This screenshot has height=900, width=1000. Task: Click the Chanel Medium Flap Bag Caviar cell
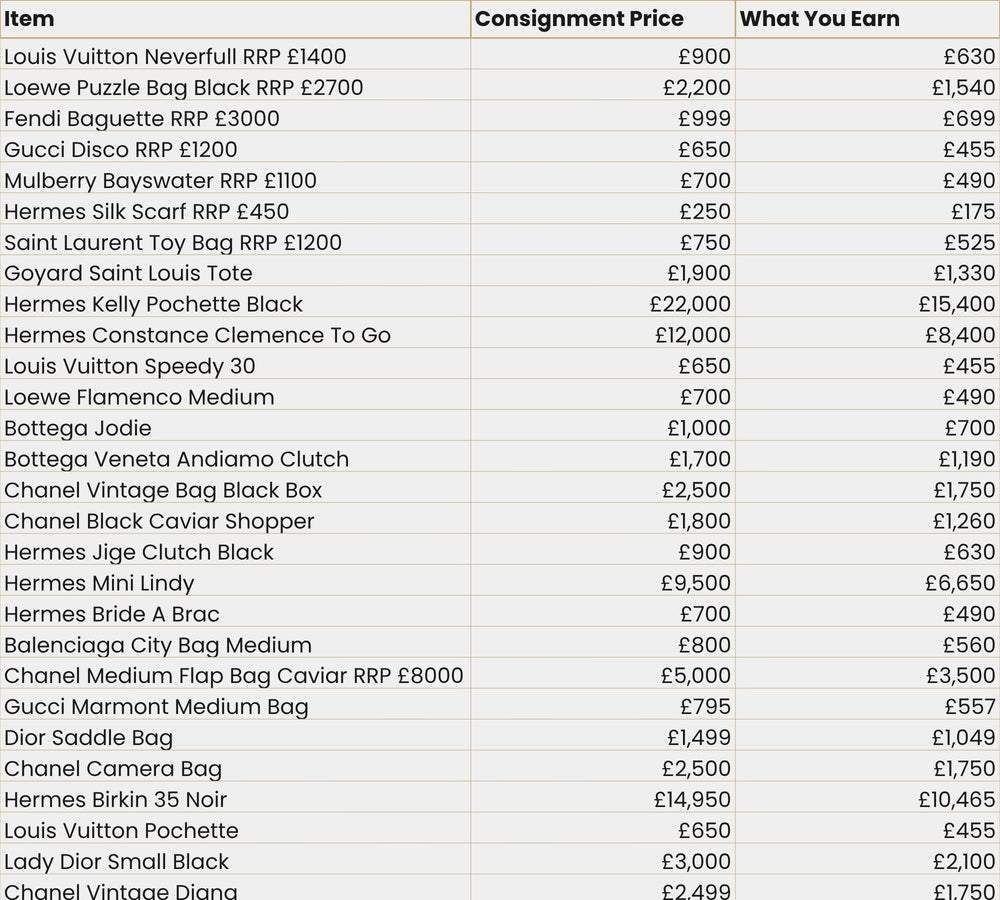coord(234,676)
